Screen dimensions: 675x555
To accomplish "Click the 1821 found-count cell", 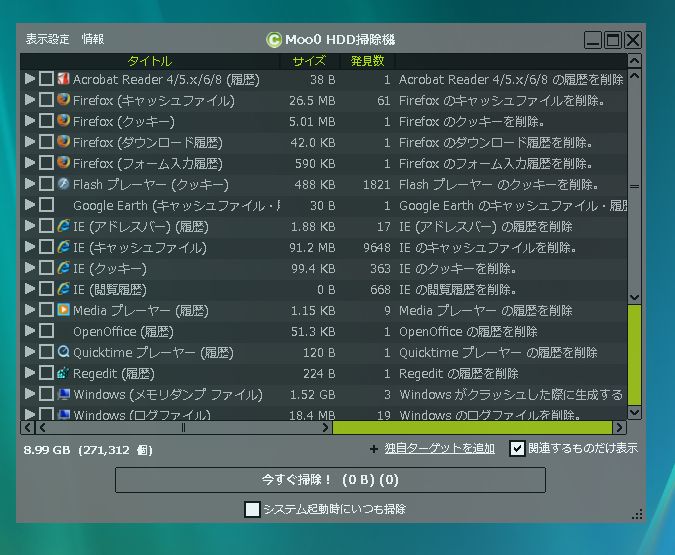I will [x=377, y=185].
